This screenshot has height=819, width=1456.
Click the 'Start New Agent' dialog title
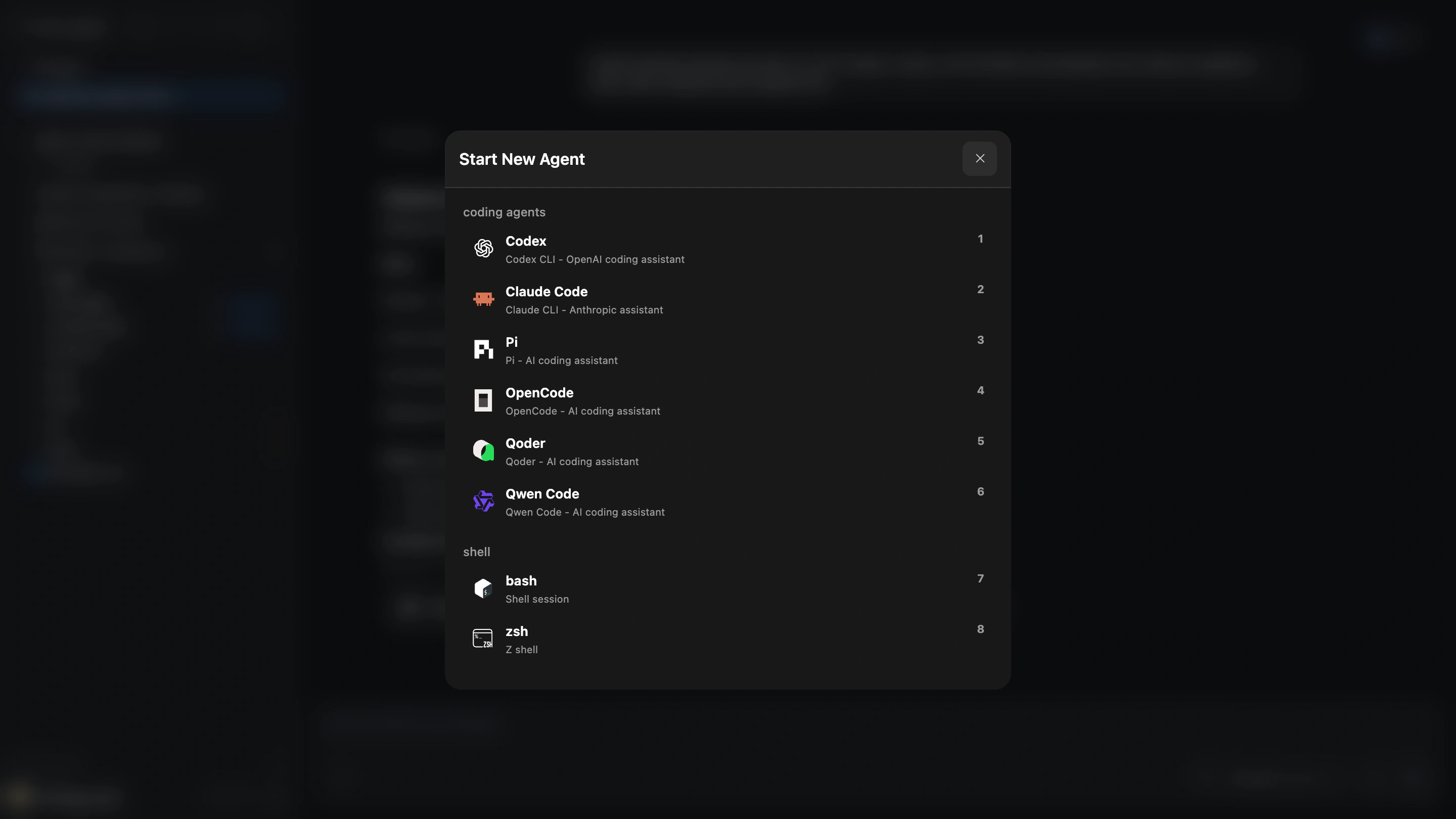click(x=522, y=159)
